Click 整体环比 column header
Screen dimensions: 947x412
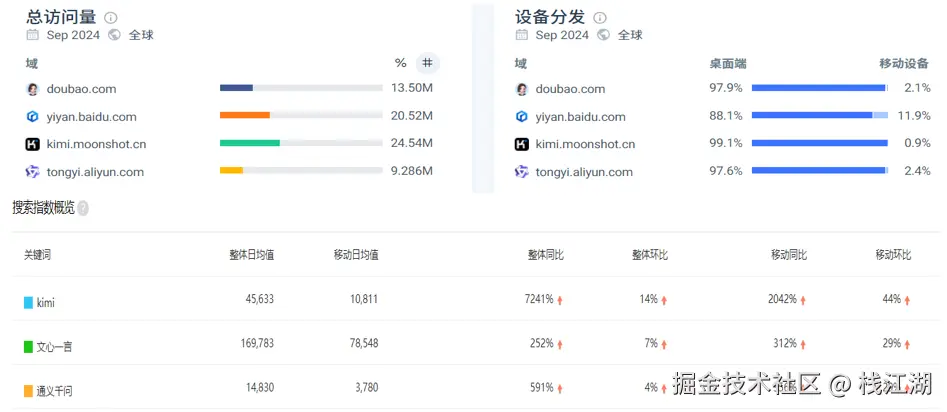tap(650, 255)
